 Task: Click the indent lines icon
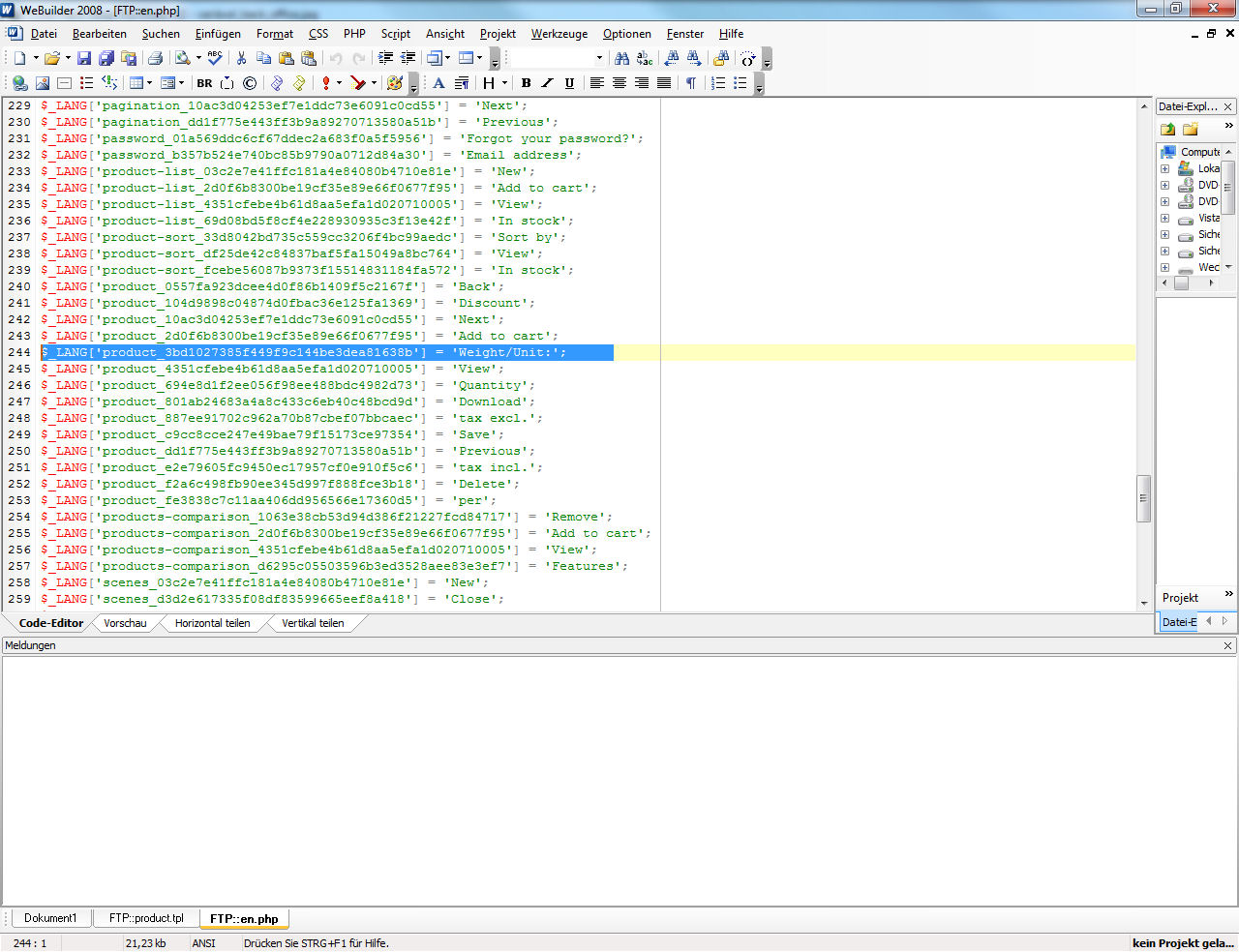pyautogui.click(x=386, y=58)
